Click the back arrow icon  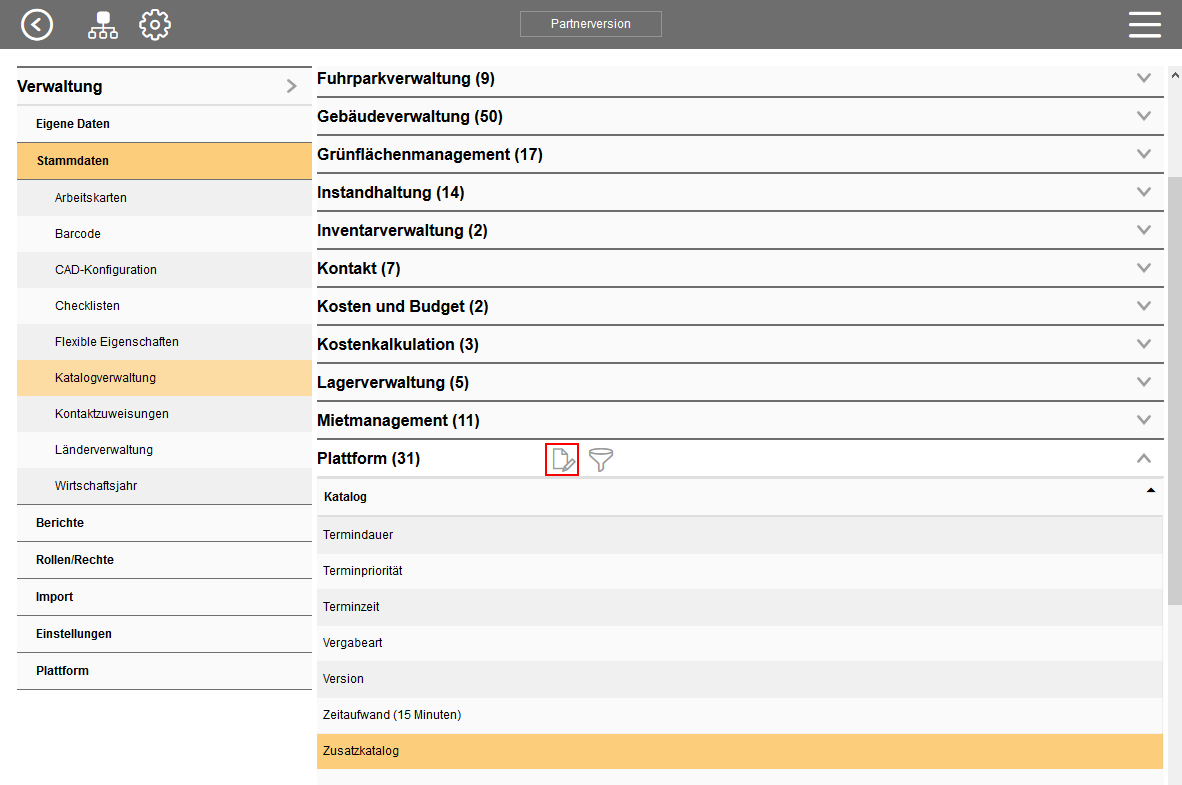click(37, 24)
